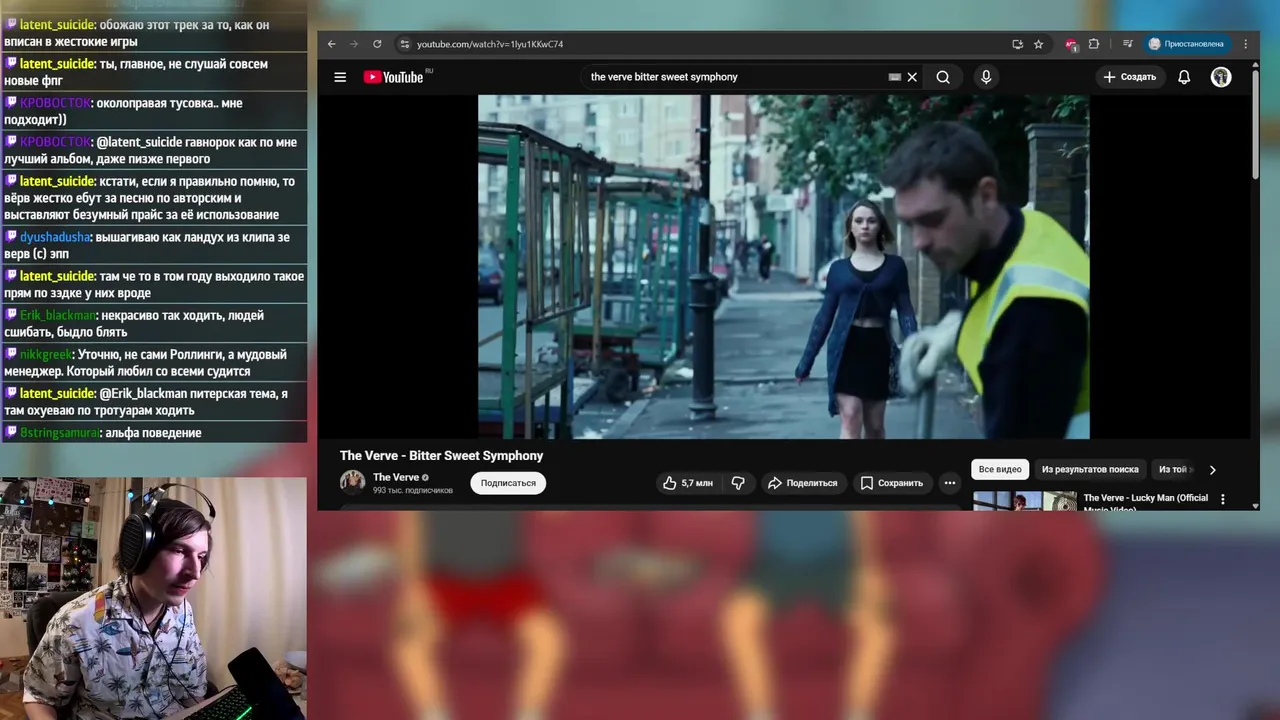Dislike the video

738,483
